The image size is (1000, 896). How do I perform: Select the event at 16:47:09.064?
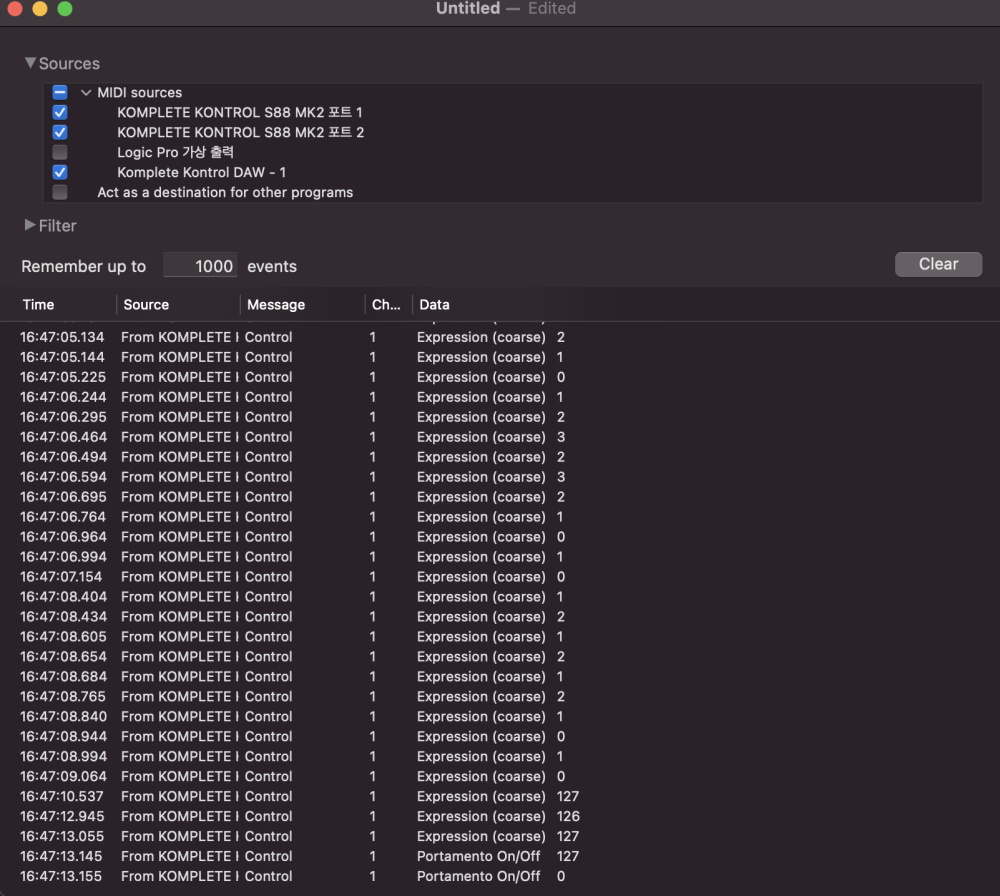pyautogui.click(x=500, y=777)
